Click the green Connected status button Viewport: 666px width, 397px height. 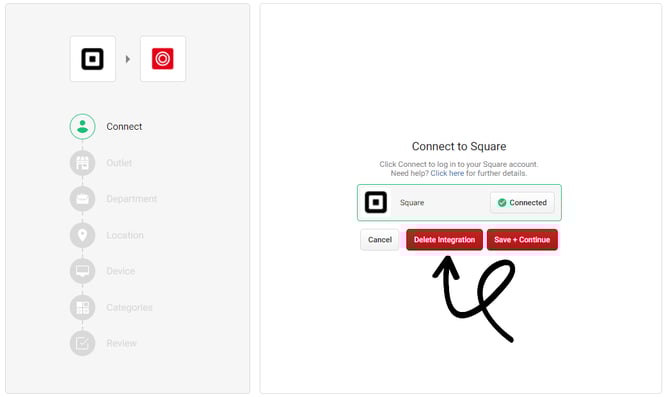tap(522, 203)
